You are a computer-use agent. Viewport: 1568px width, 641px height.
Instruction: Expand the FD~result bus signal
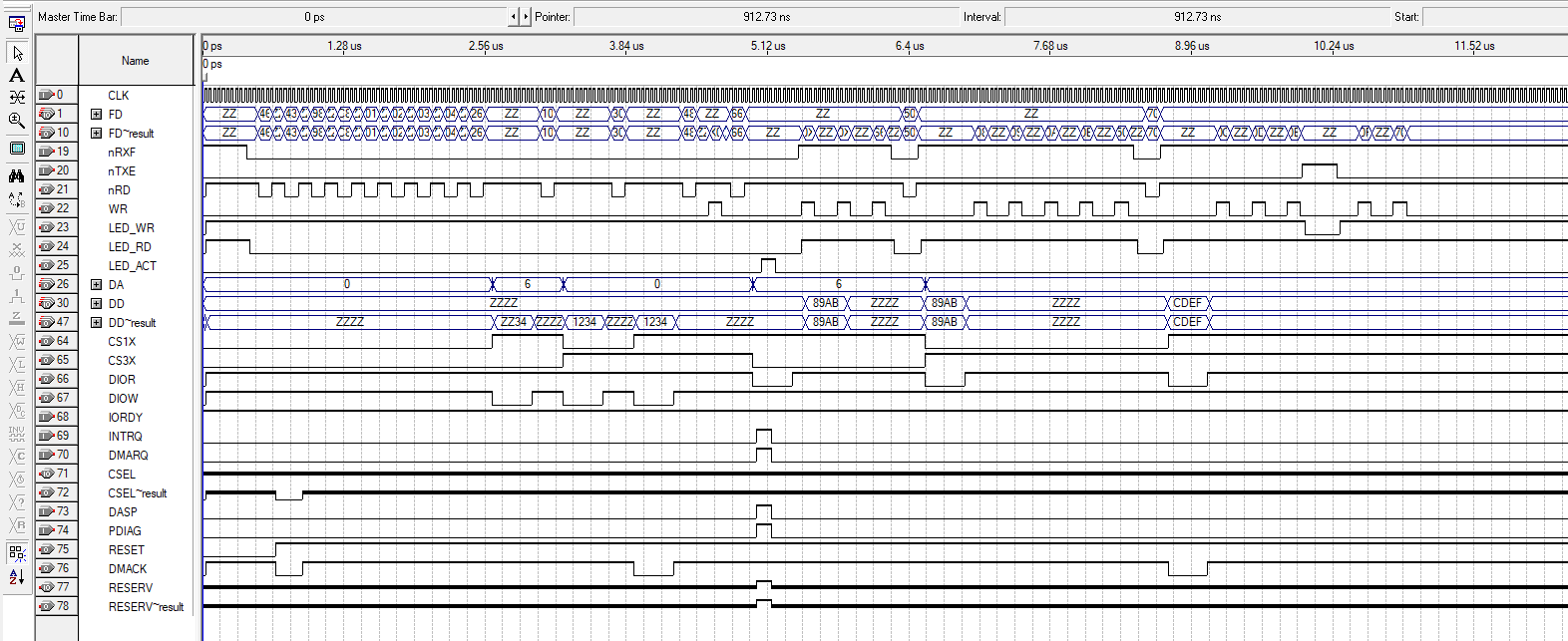tap(96, 133)
